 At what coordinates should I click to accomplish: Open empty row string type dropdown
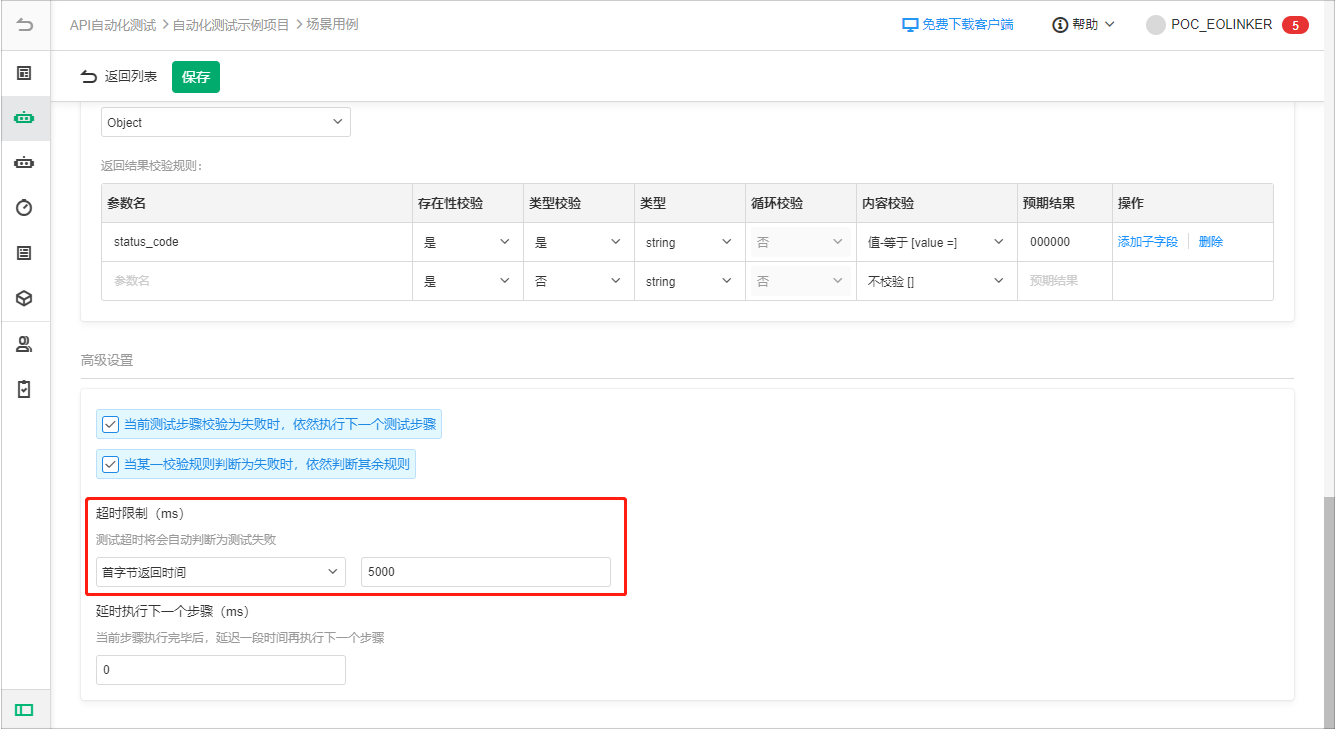click(689, 281)
